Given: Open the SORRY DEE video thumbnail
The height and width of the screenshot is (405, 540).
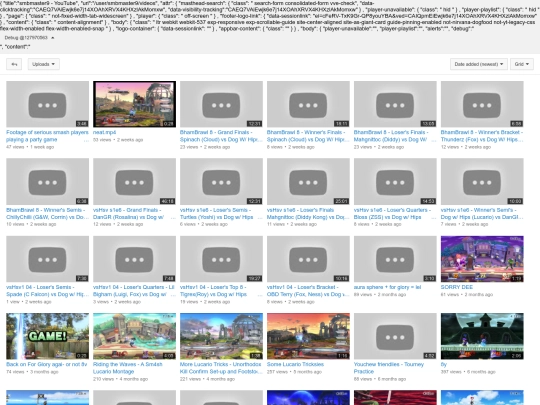Looking at the screenshot, I should pyautogui.click(x=482, y=259).
